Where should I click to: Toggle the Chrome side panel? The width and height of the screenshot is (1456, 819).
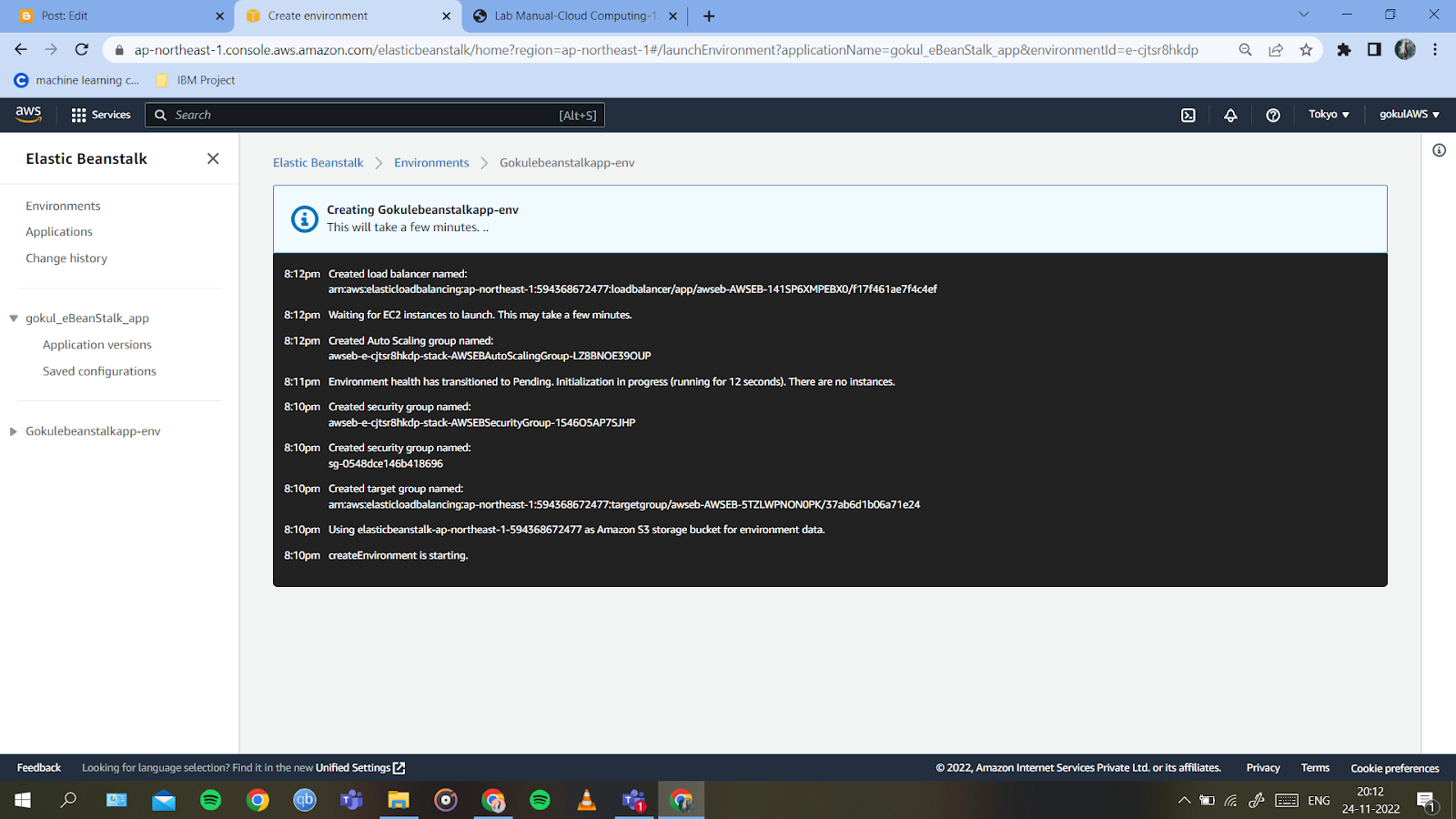(x=1374, y=50)
